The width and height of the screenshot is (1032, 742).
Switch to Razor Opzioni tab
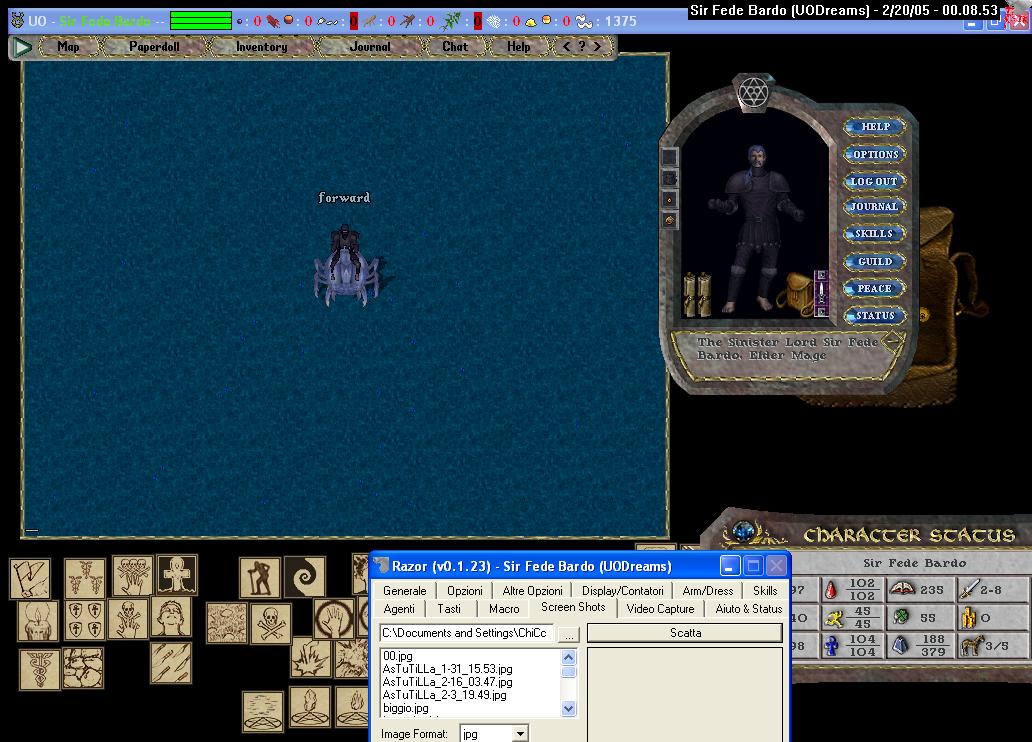465,591
